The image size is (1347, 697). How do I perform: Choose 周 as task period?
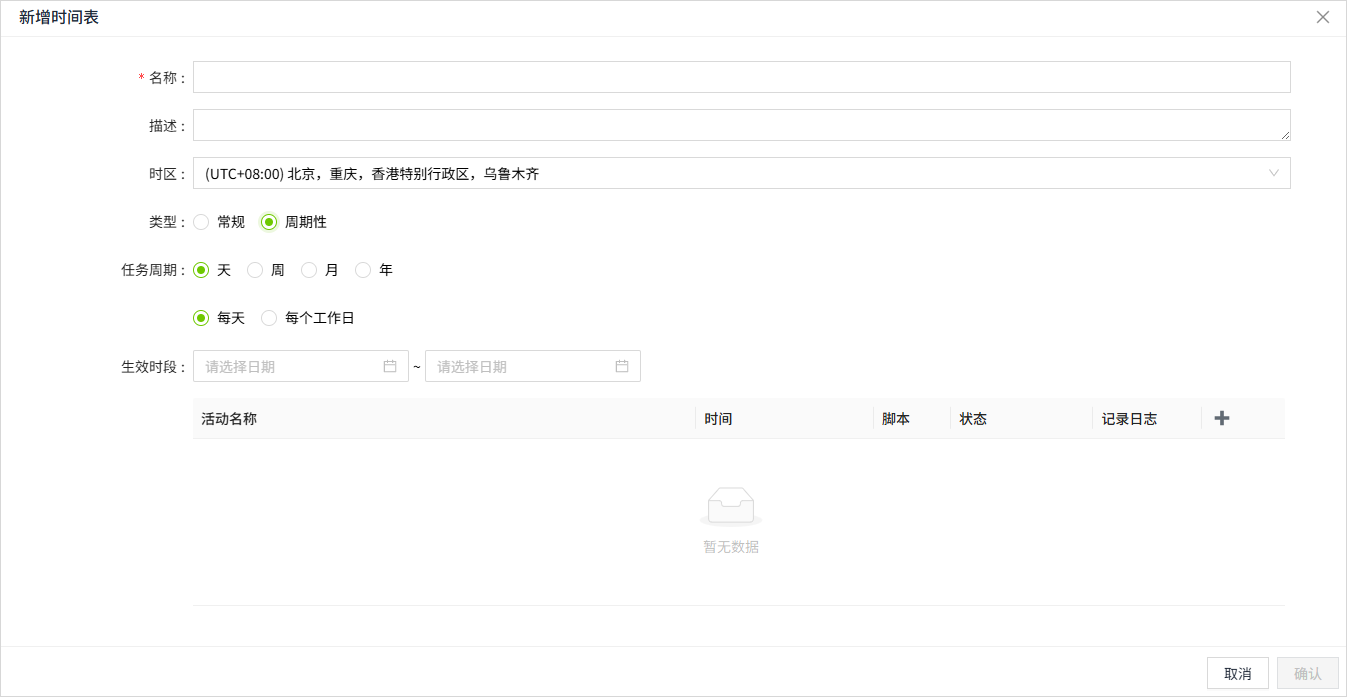255,270
